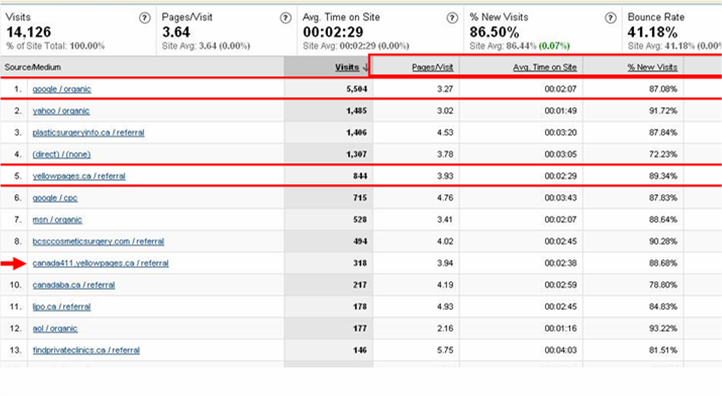Image resolution: width=722 pixels, height=396 pixels.
Task: Open plasticsurgeryinfo.ca / referral link
Action: [x=88, y=133]
